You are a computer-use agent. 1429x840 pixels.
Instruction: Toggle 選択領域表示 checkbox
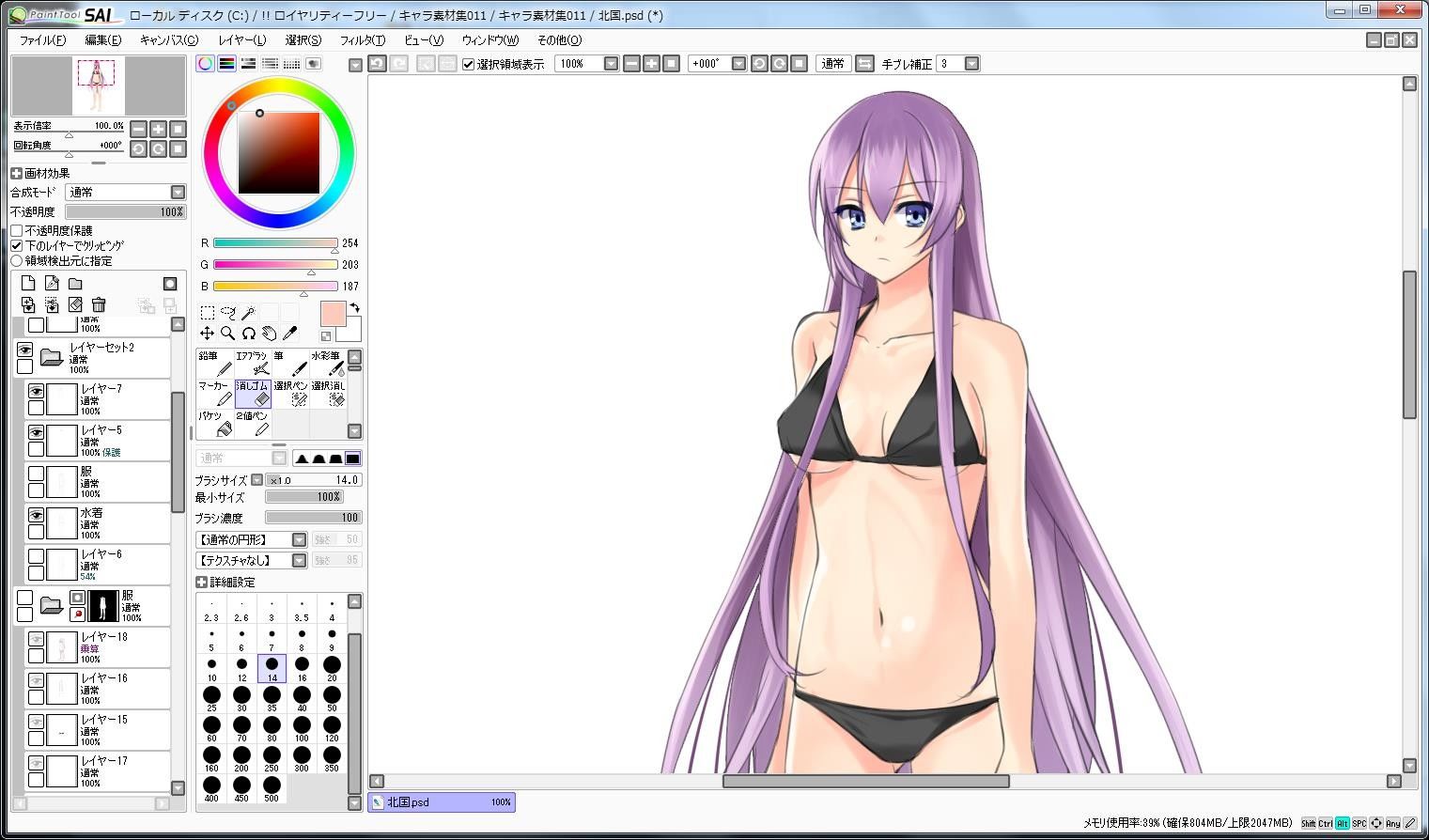469,64
